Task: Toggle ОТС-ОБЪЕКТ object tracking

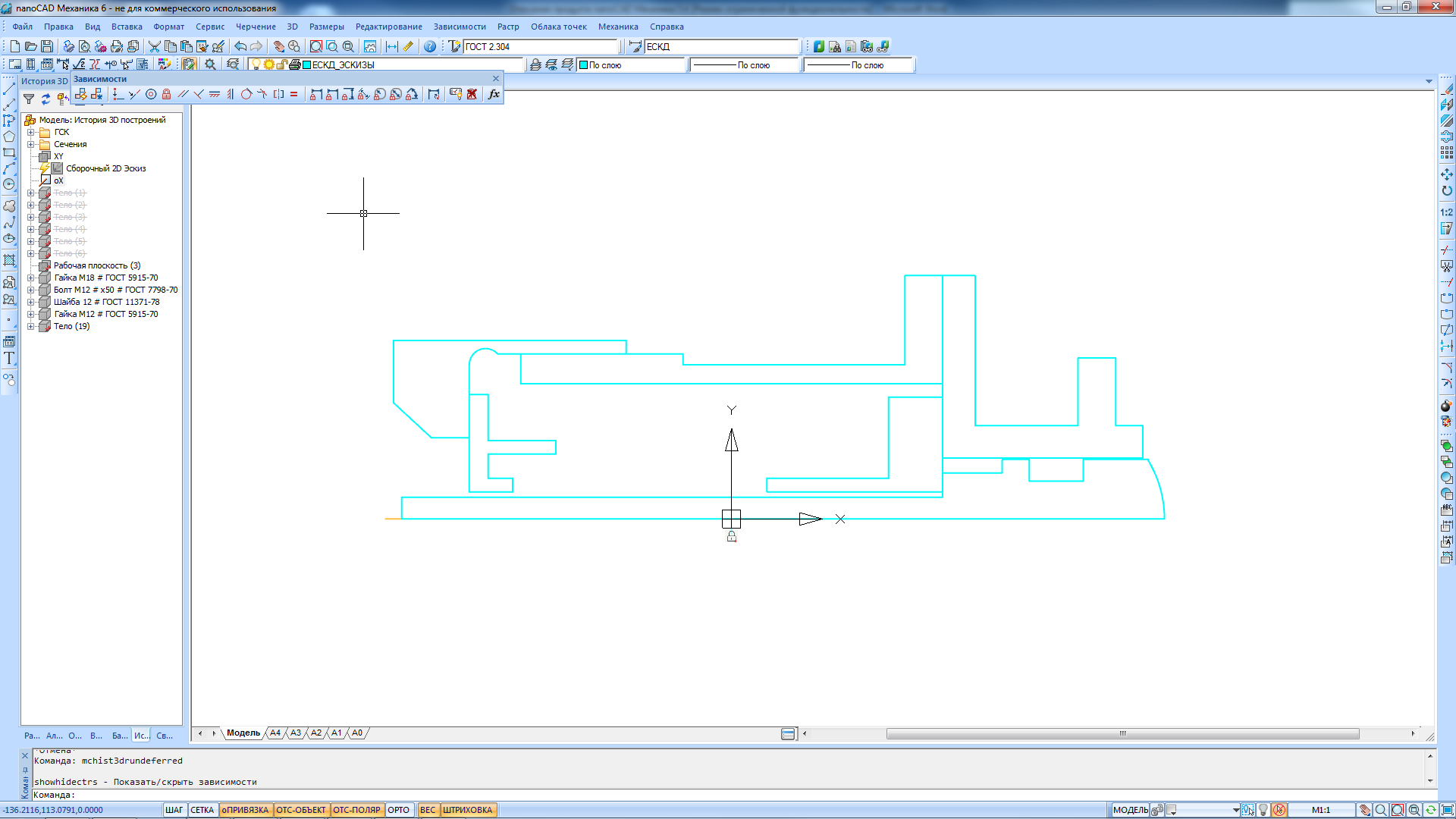Action: [x=301, y=810]
